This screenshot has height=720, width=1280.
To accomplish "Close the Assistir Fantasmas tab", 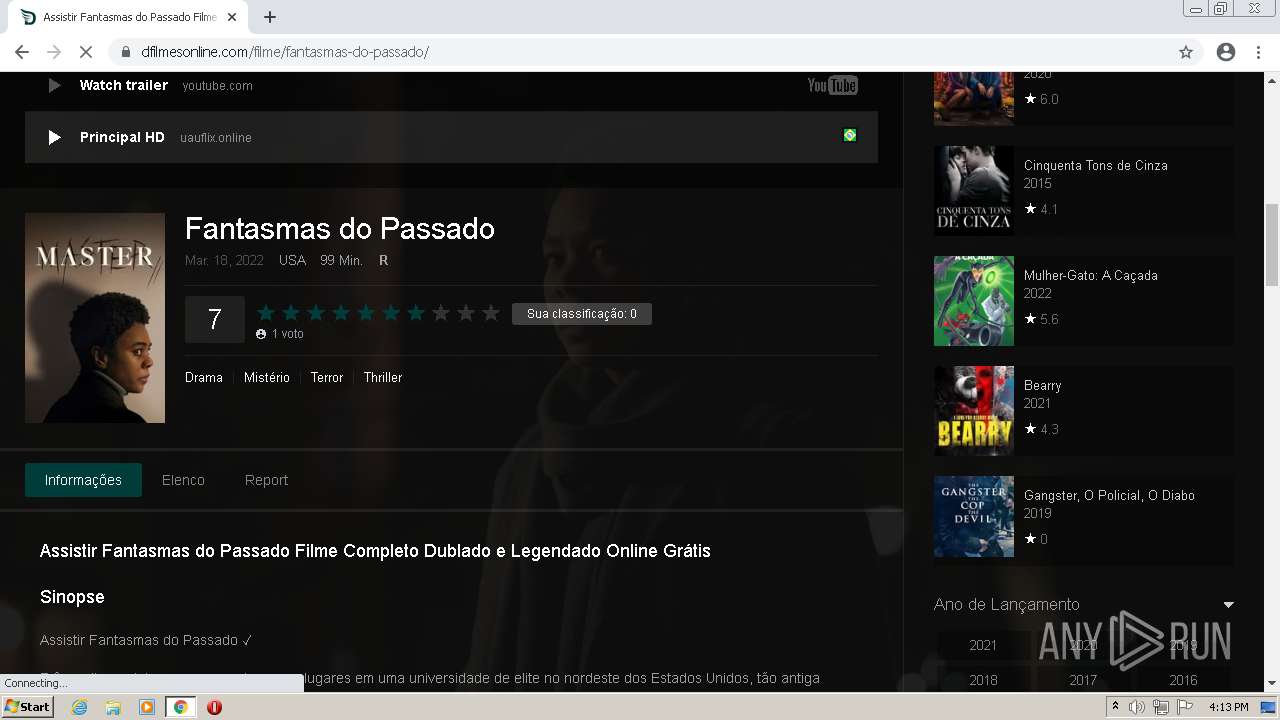I will [232, 17].
